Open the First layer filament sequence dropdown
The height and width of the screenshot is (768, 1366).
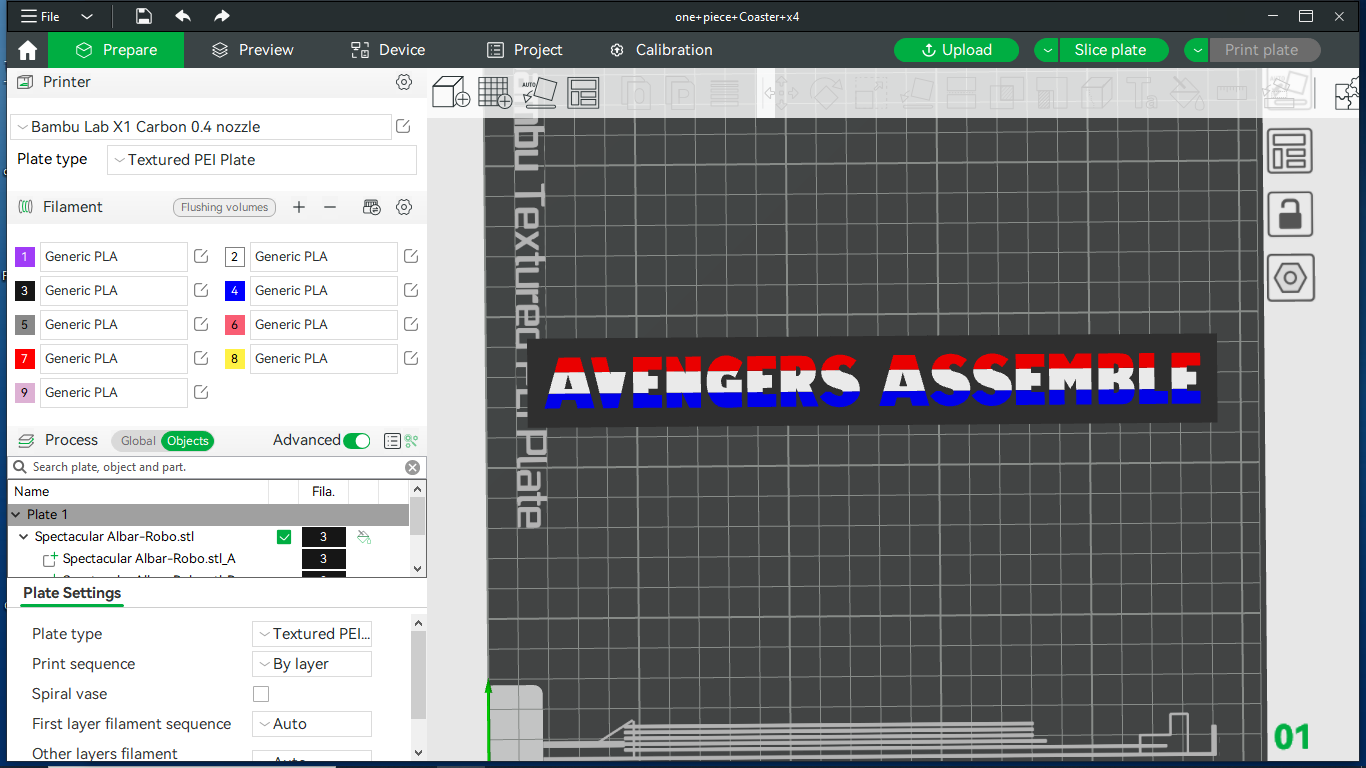click(x=312, y=724)
